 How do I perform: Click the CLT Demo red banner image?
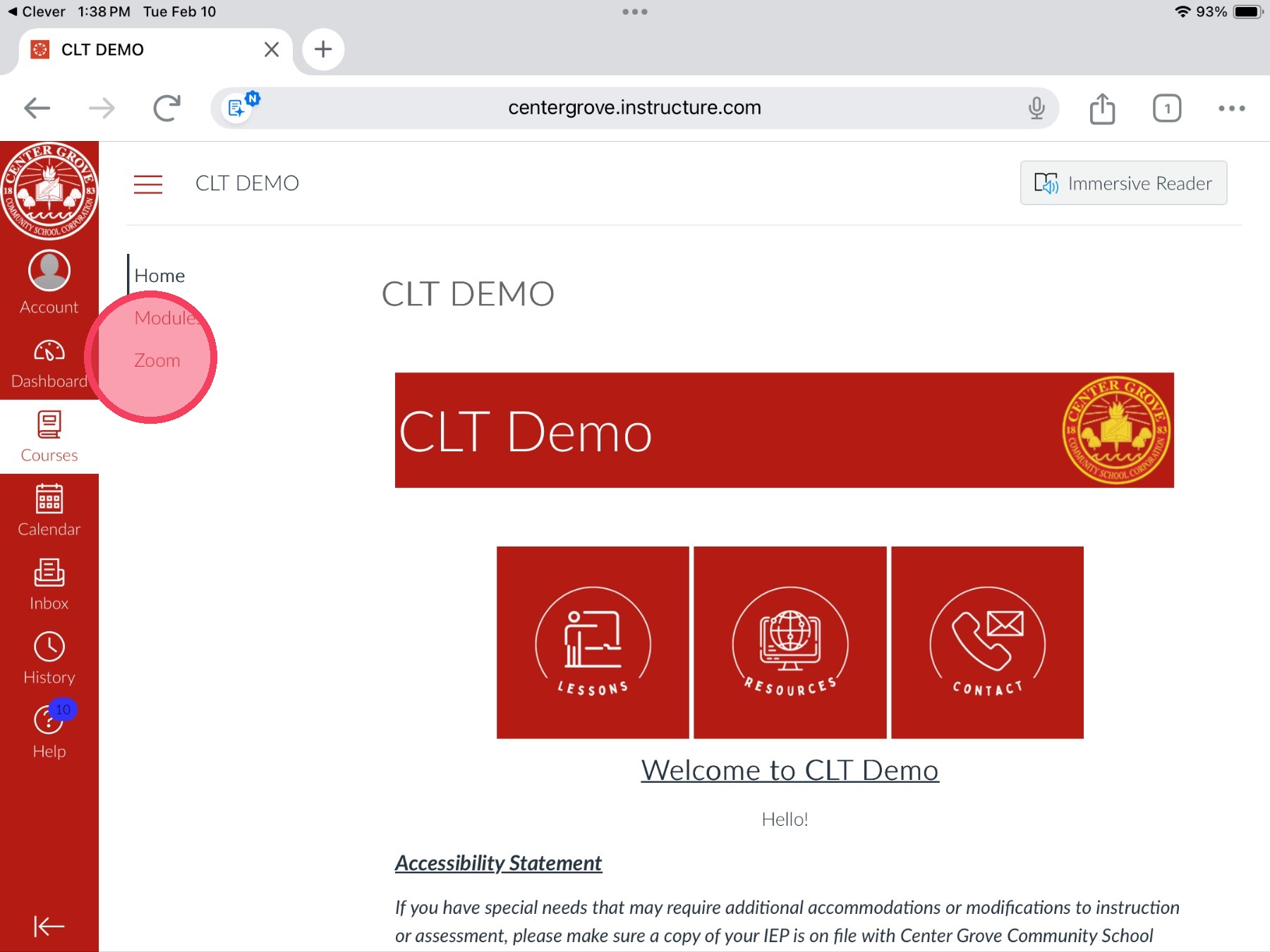(x=785, y=430)
